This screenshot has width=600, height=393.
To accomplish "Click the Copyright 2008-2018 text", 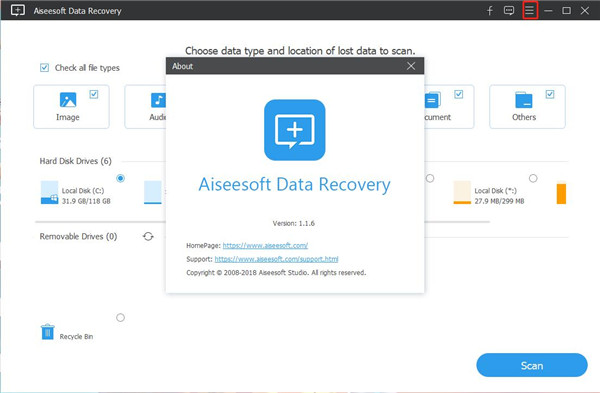I will [x=276, y=273].
